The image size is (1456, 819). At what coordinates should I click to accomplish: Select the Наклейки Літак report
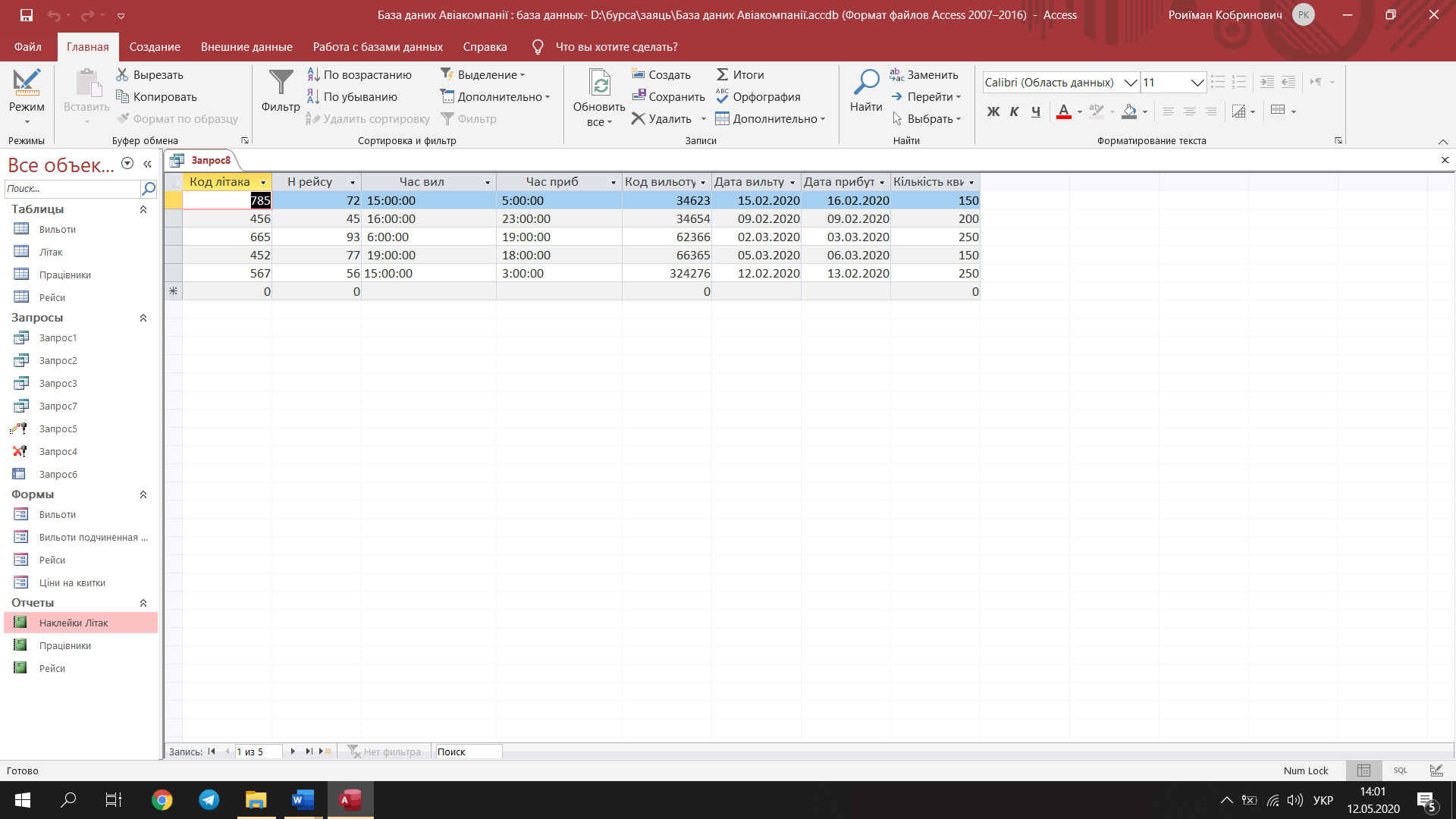click(x=81, y=623)
